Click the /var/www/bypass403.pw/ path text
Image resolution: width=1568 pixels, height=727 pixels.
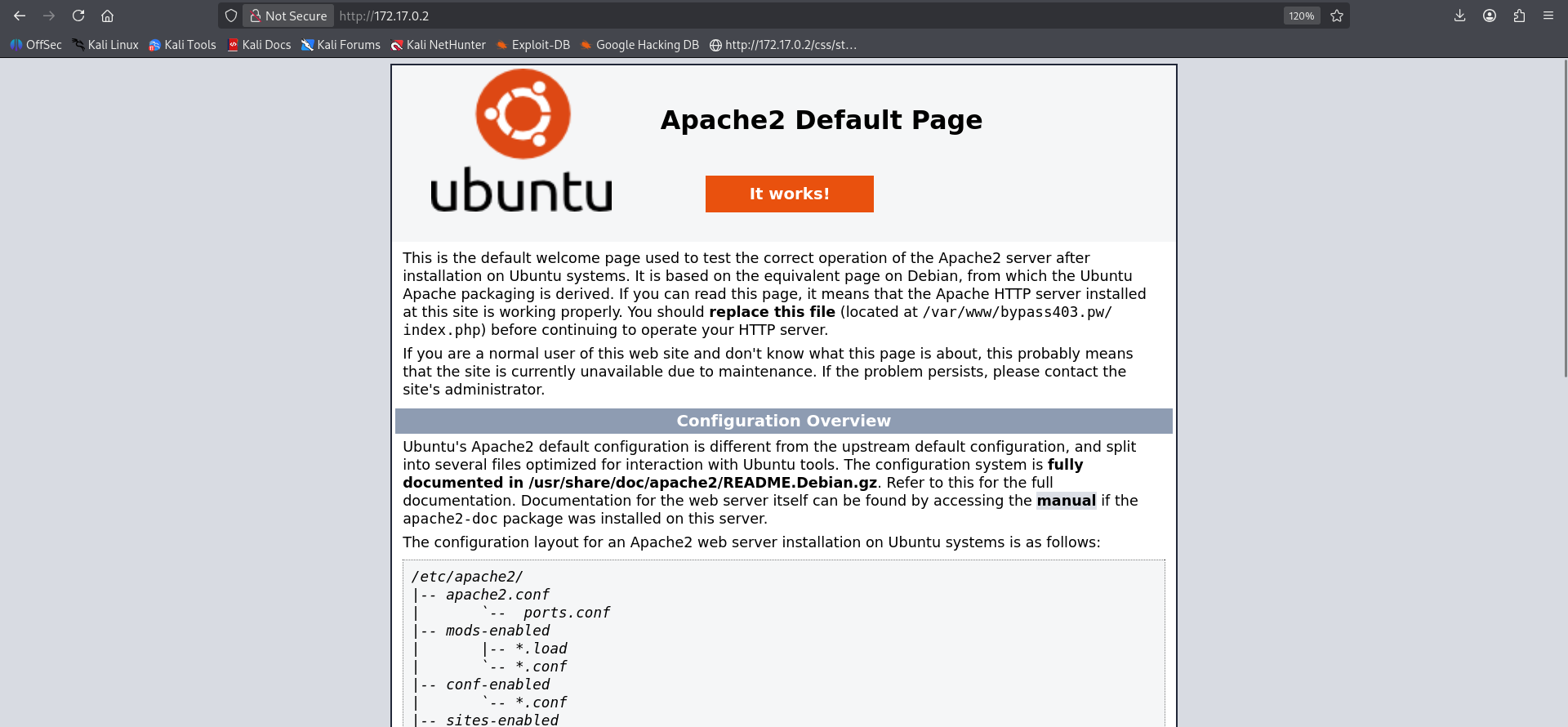(1017, 312)
